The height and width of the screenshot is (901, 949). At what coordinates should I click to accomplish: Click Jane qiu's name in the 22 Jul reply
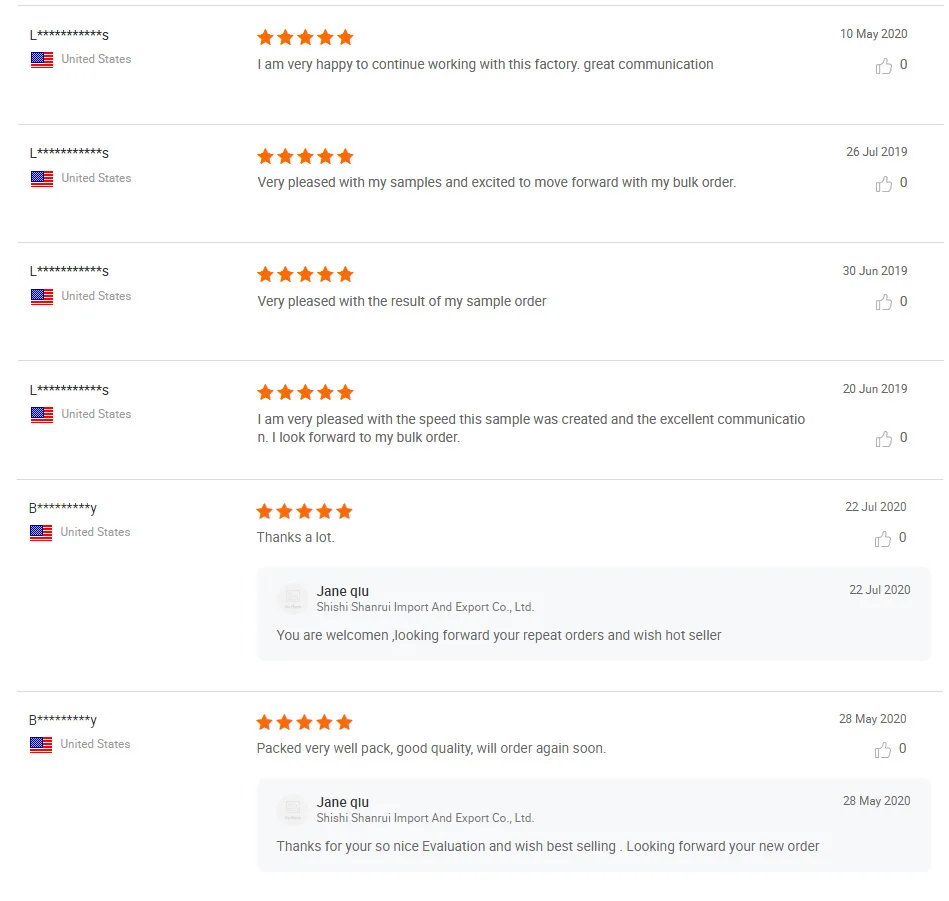point(343,591)
